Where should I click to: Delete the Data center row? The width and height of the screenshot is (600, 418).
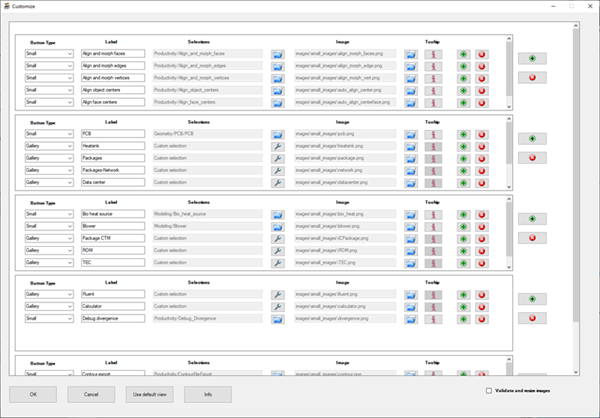[x=482, y=182]
